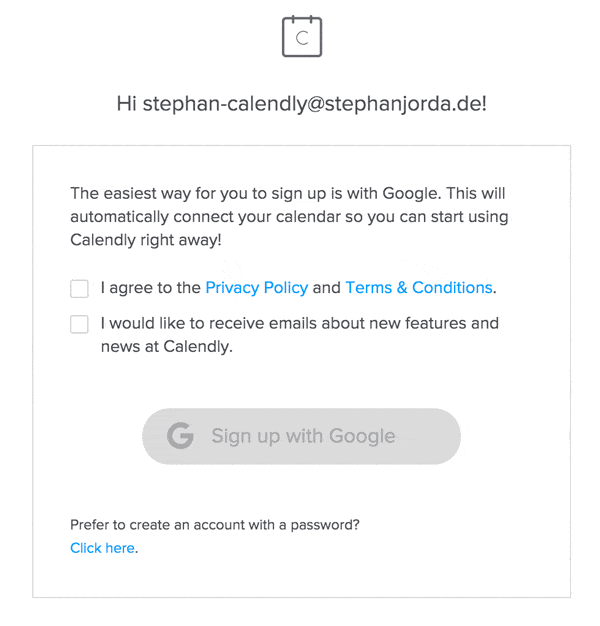Click the 'automatically connect your calendar' line
Image resolution: width=600 pixels, height=626 pixels.
click(x=289, y=217)
